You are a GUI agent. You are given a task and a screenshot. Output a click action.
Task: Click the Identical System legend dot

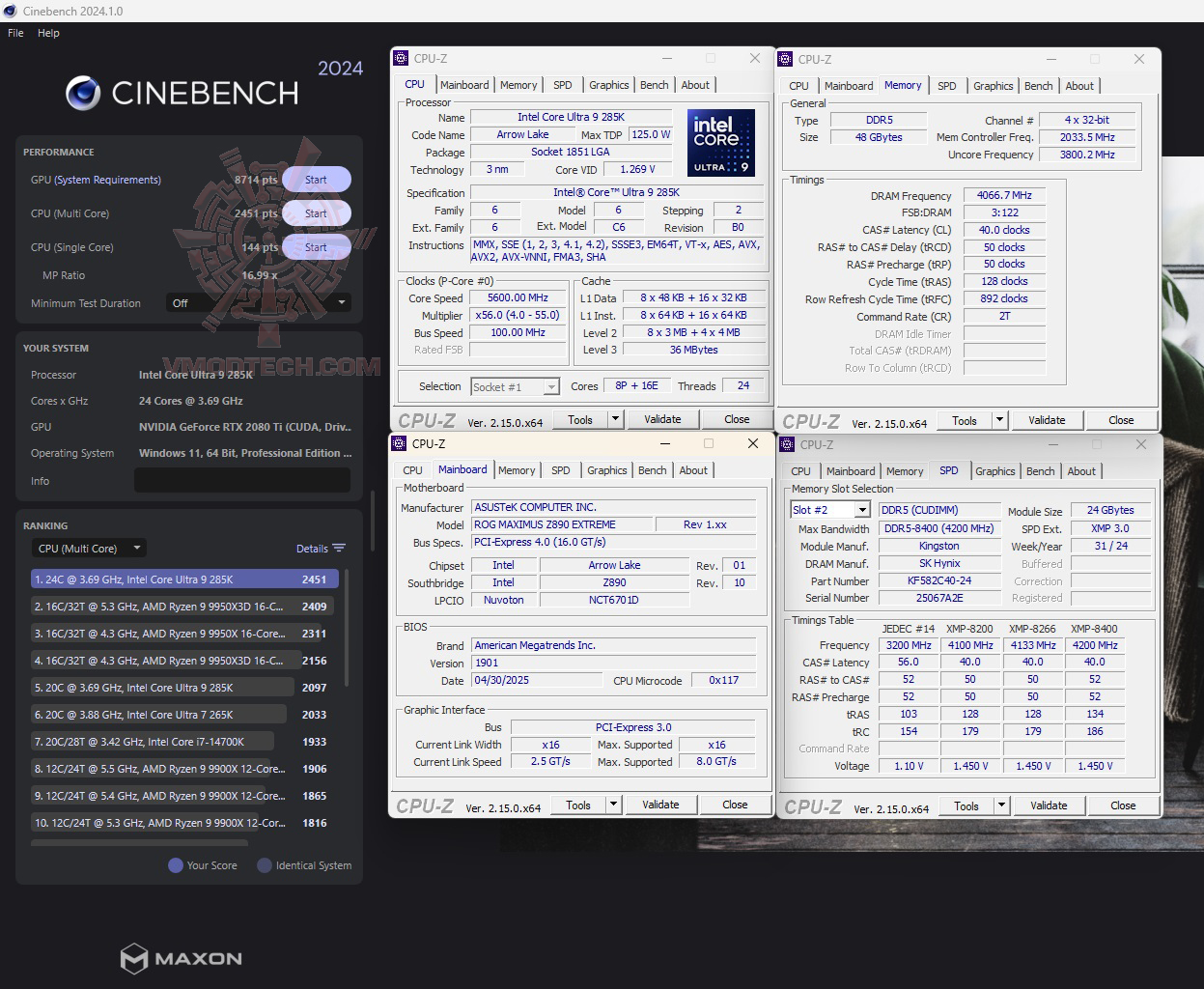(265, 865)
